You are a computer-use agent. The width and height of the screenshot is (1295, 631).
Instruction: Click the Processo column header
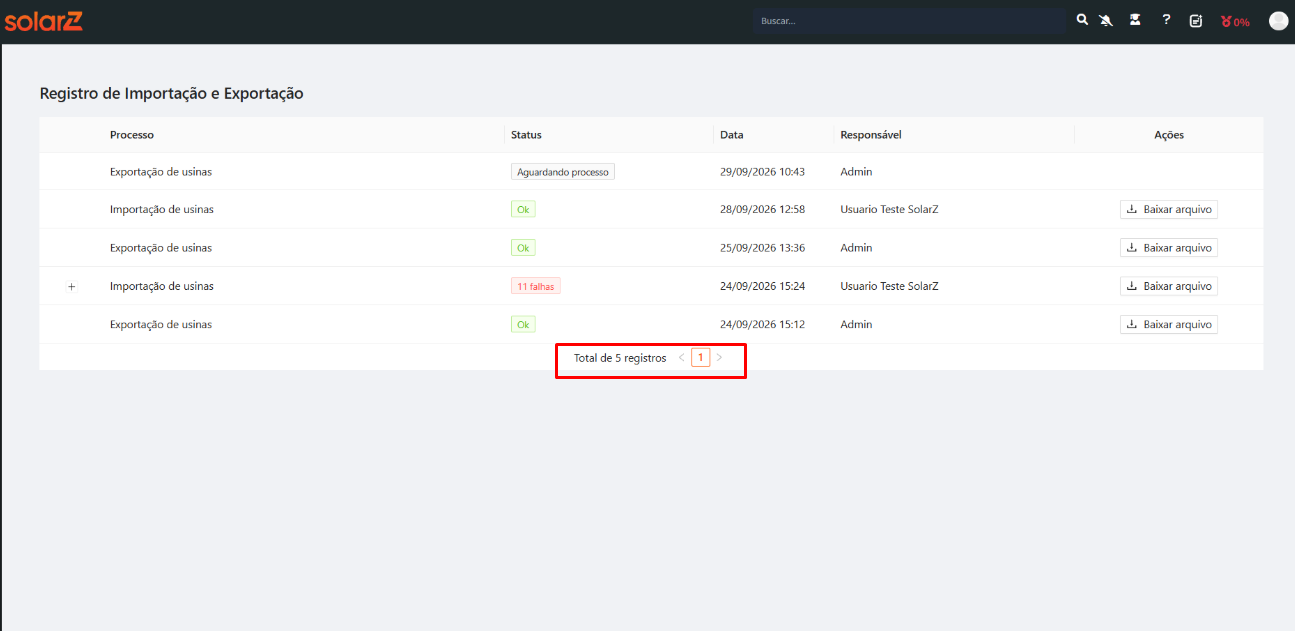click(132, 135)
